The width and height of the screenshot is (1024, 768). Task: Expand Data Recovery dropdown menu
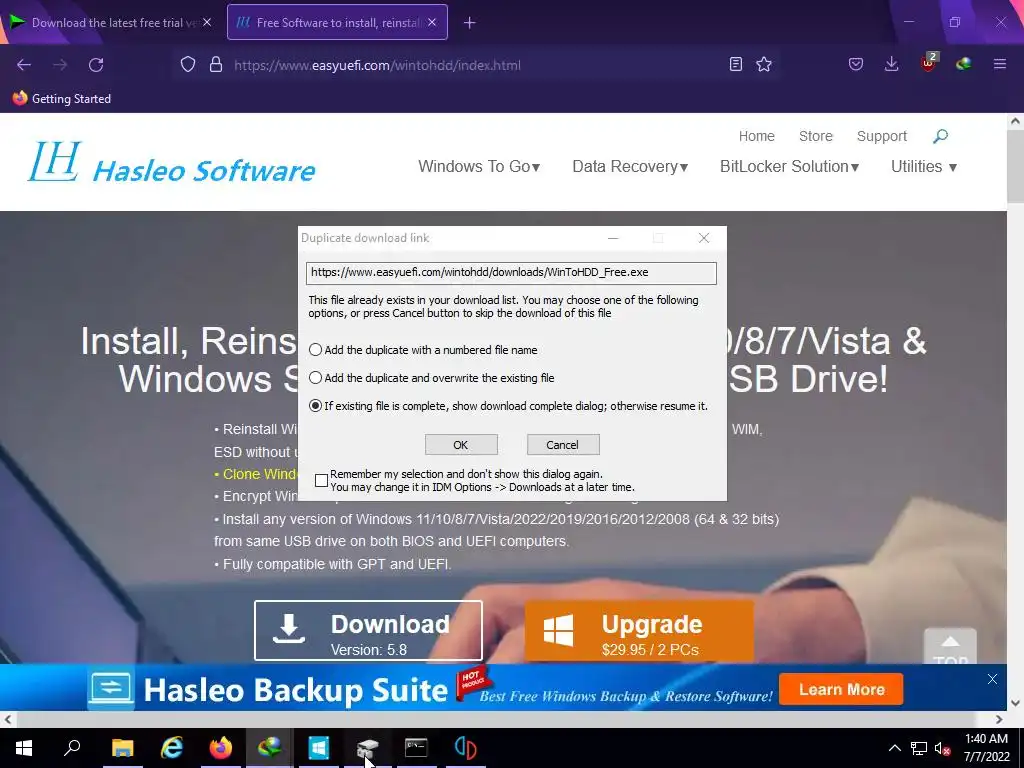630,167
